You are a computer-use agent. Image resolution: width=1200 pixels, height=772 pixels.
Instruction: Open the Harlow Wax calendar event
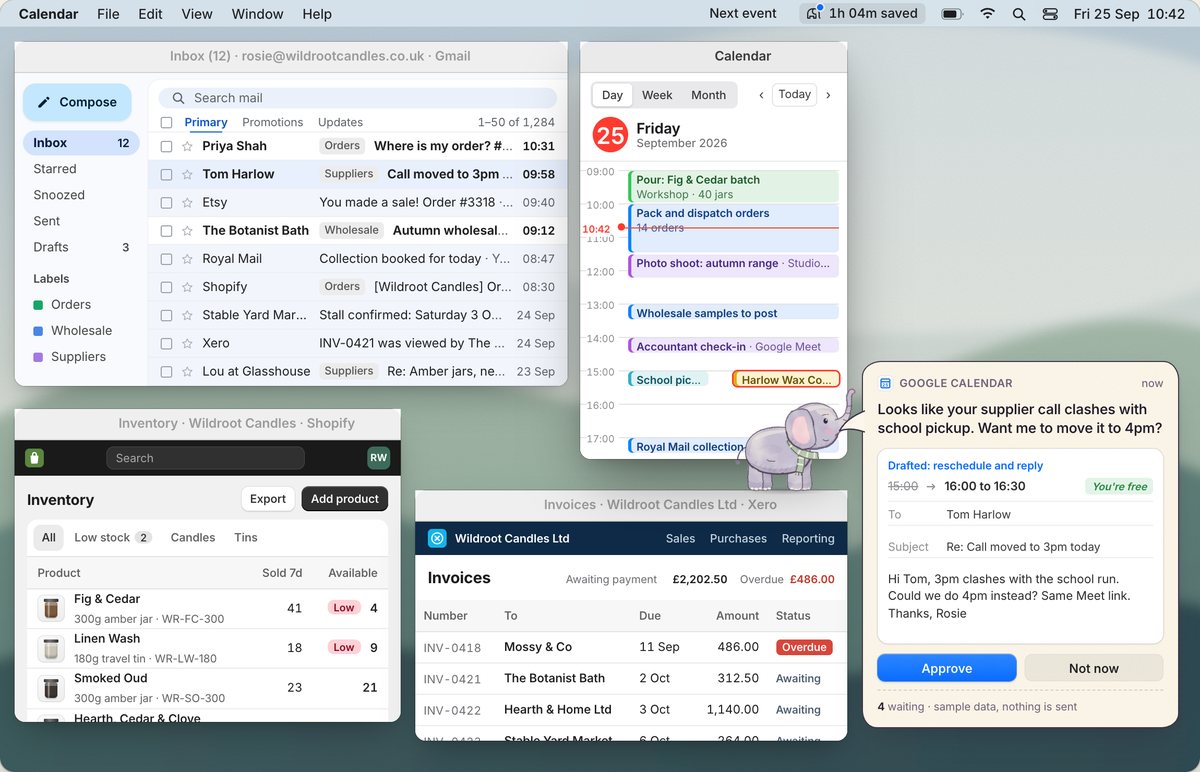(786, 380)
